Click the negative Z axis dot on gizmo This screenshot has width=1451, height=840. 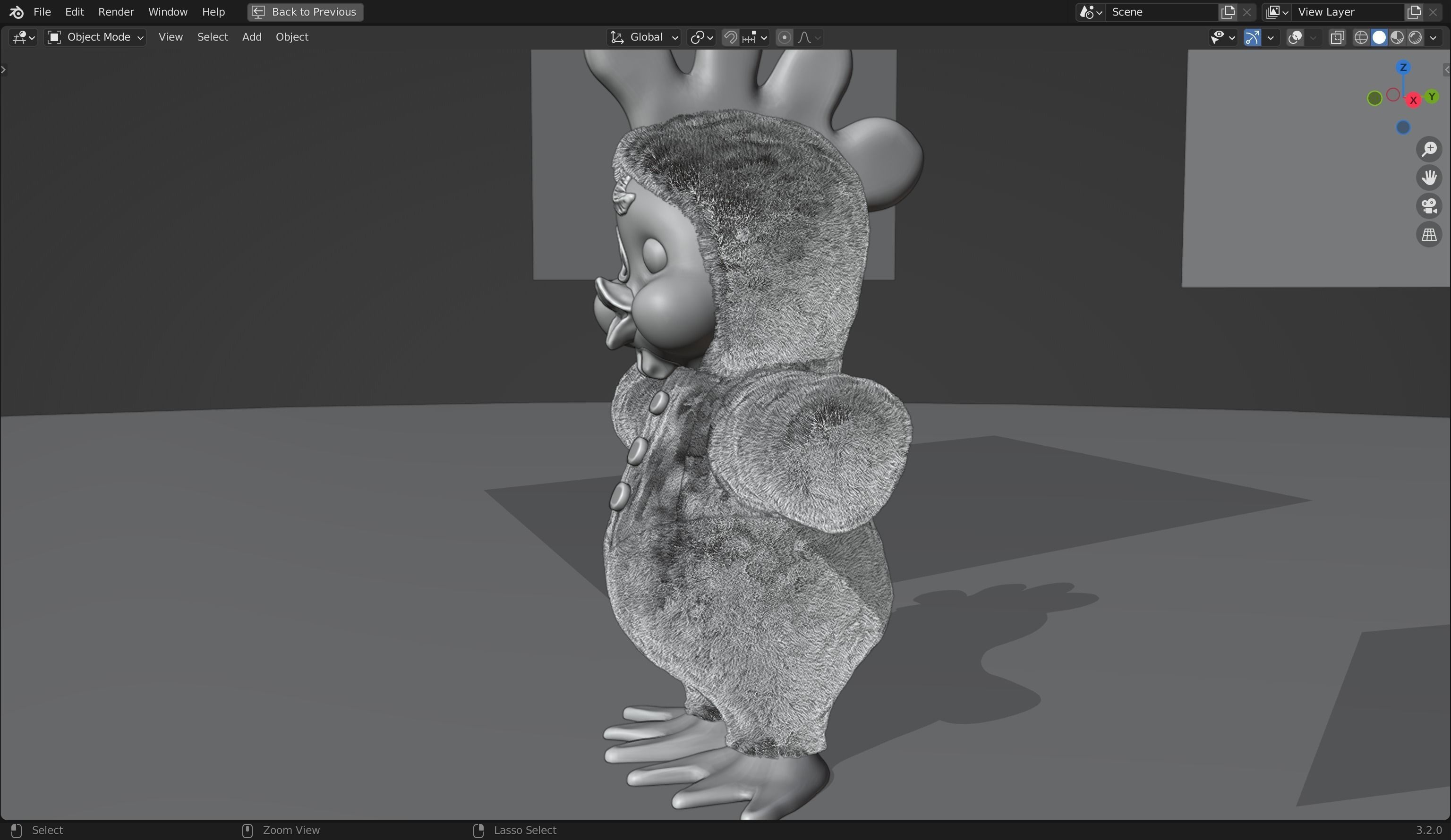coord(1403,127)
